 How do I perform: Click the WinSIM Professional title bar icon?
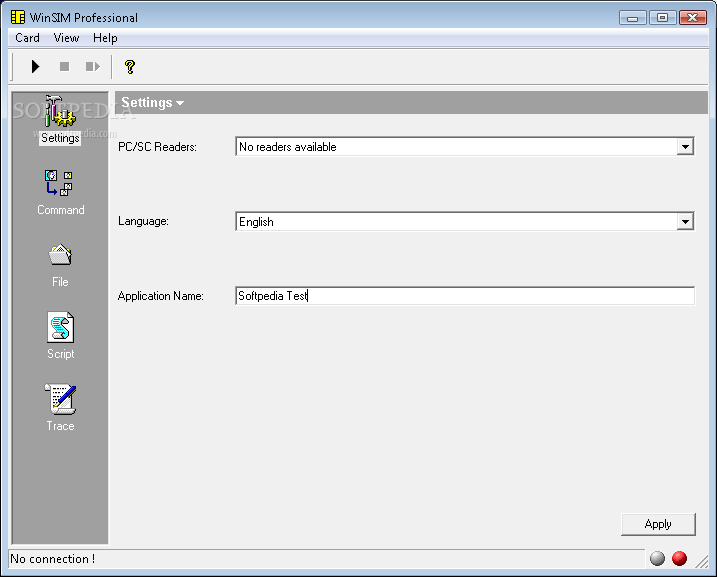18,17
